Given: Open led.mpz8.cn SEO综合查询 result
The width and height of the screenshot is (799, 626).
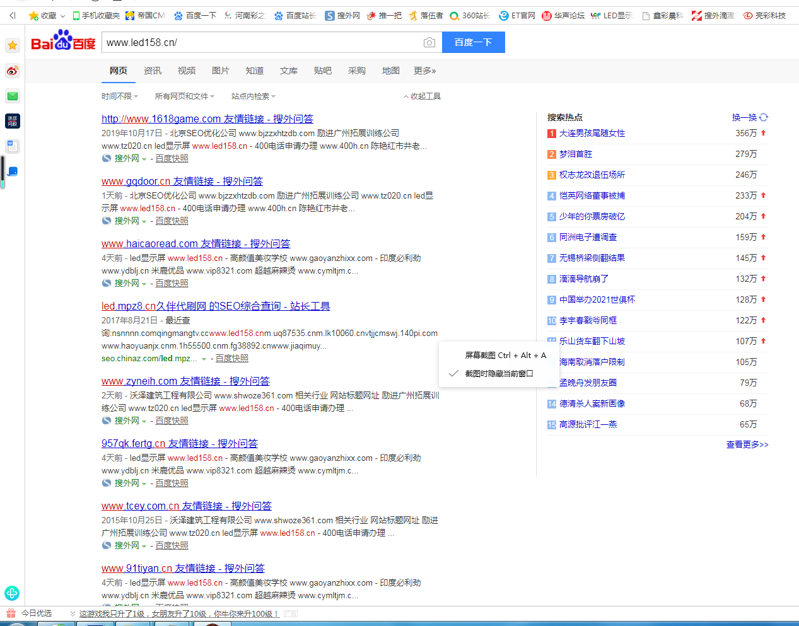Looking at the screenshot, I should point(216,306).
